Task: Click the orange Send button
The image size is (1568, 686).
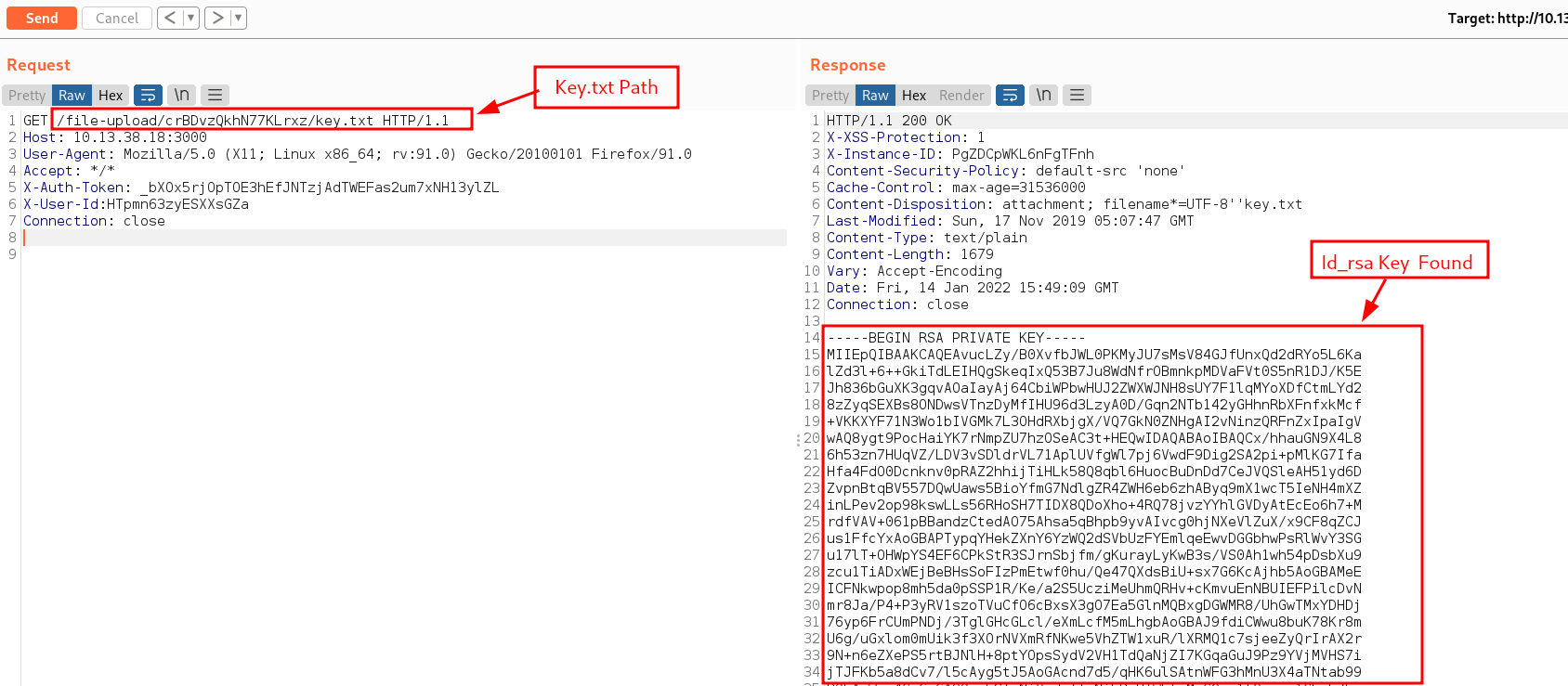Action: tap(42, 18)
